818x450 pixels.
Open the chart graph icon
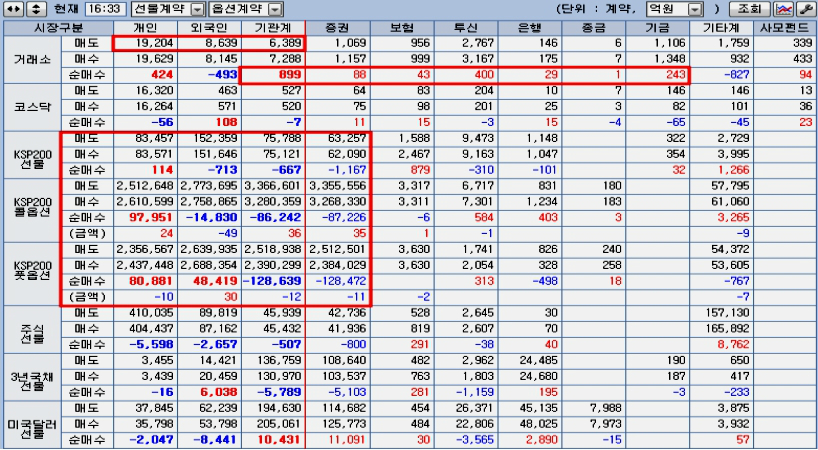click(784, 9)
